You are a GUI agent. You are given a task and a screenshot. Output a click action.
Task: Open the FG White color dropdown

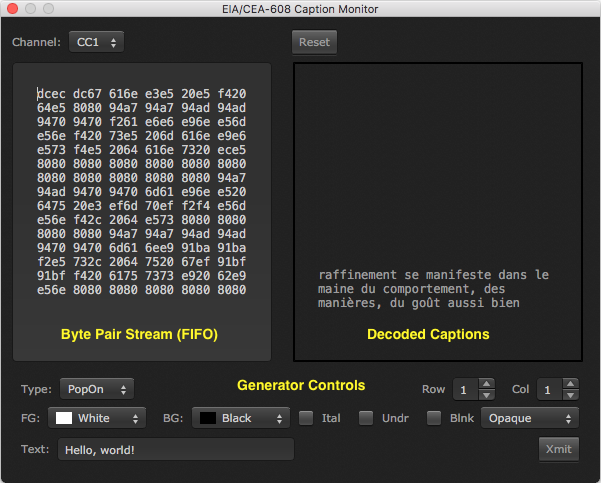tap(96, 418)
